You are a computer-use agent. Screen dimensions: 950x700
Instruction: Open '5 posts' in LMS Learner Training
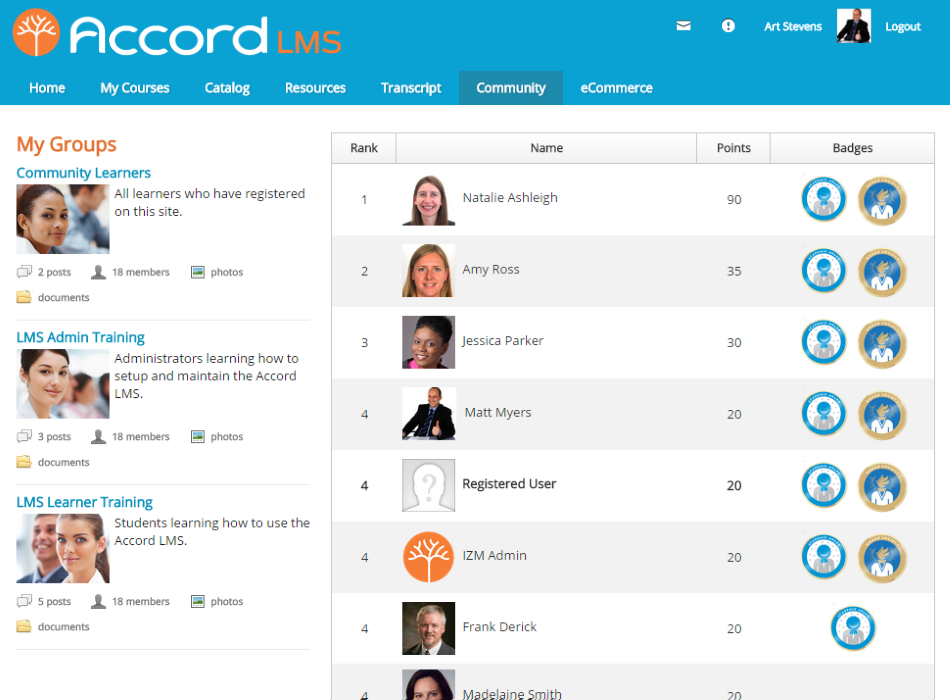(x=54, y=601)
